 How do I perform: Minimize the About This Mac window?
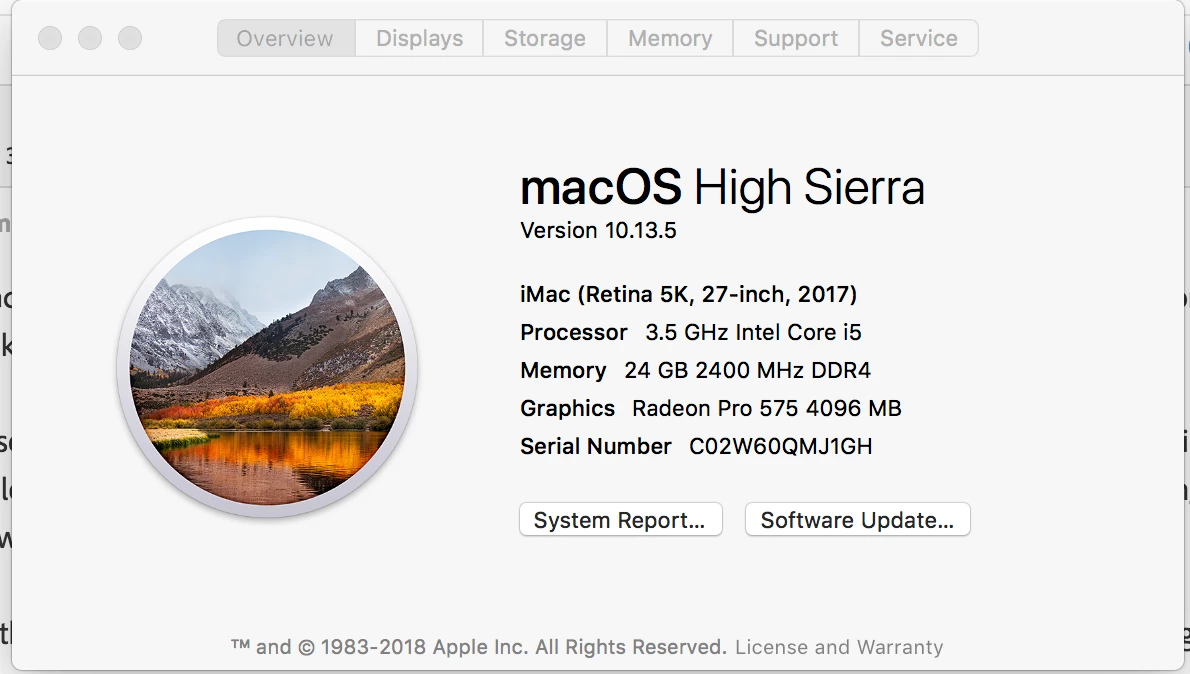point(90,39)
